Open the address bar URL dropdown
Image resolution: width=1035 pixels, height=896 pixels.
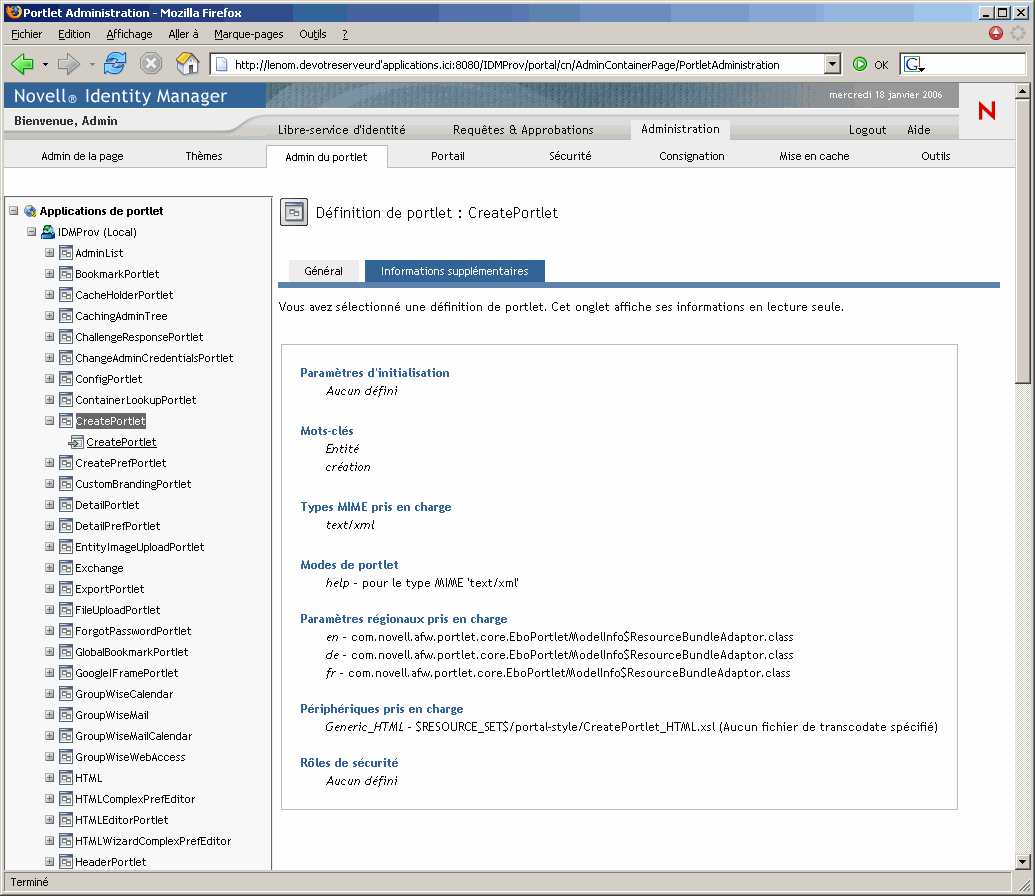(832, 64)
